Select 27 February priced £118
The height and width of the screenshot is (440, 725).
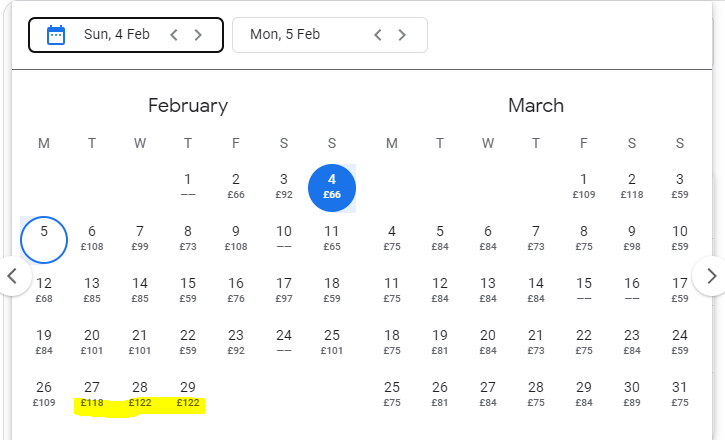(x=92, y=394)
